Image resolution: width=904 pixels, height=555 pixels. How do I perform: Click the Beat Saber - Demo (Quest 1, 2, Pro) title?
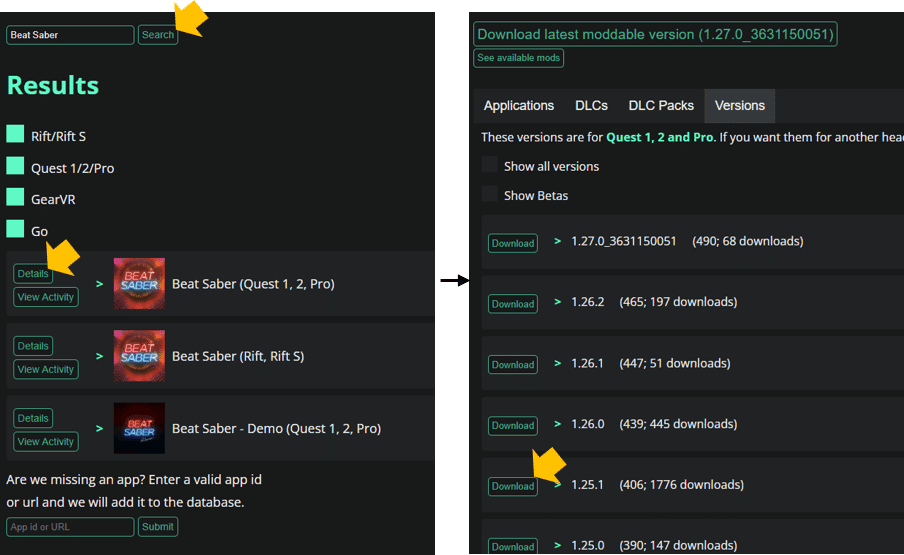(x=276, y=428)
